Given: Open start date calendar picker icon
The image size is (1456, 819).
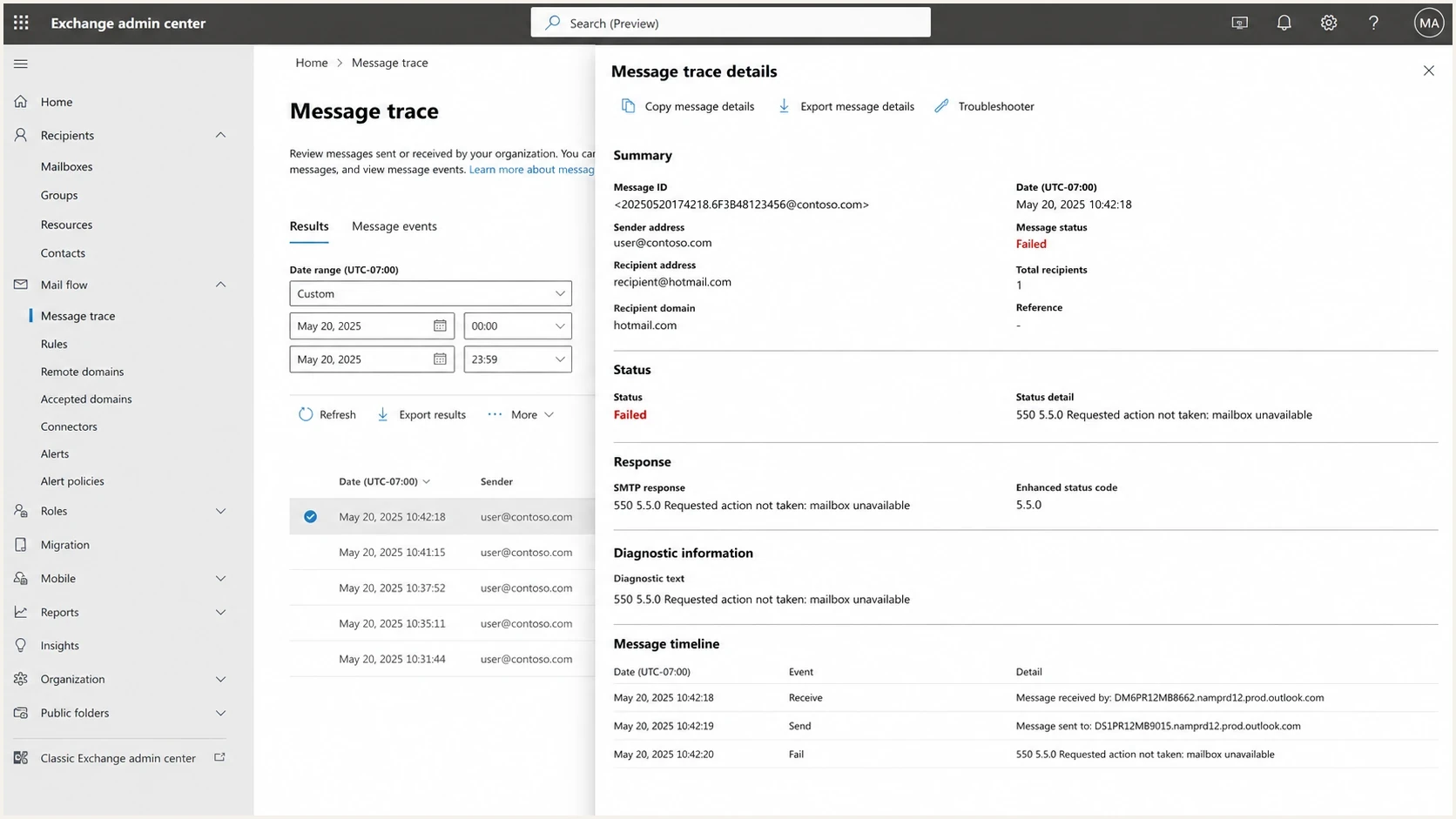Looking at the screenshot, I should tap(440, 326).
